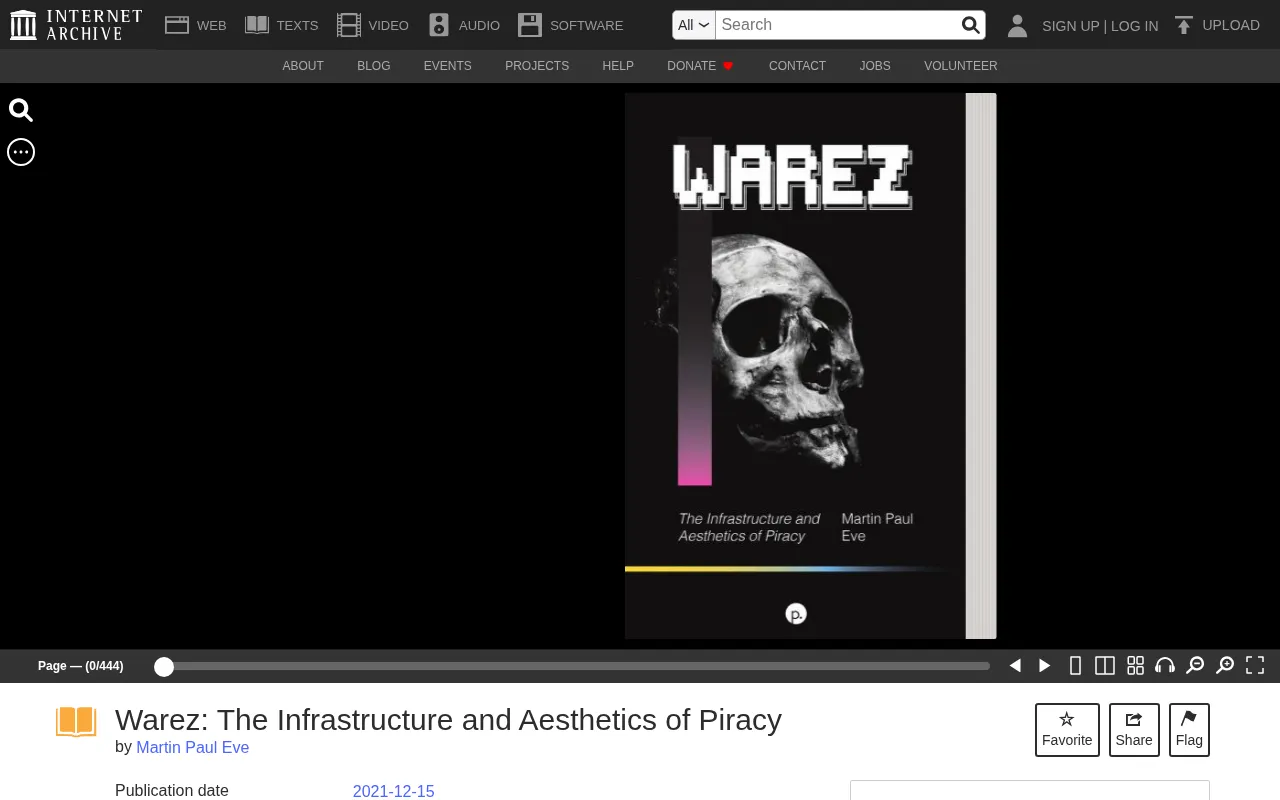Image resolution: width=1280 pixels, height=800 pixels.
Task: Open author Martin Paul Eve link
Action: [x=192, y=747]
